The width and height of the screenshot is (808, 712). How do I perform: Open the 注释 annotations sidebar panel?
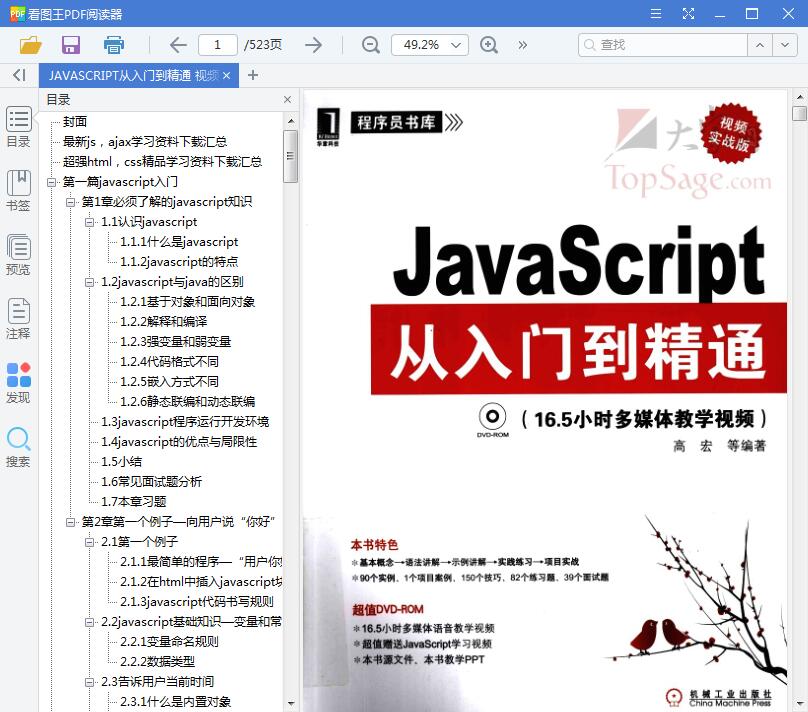pos(19,318)
